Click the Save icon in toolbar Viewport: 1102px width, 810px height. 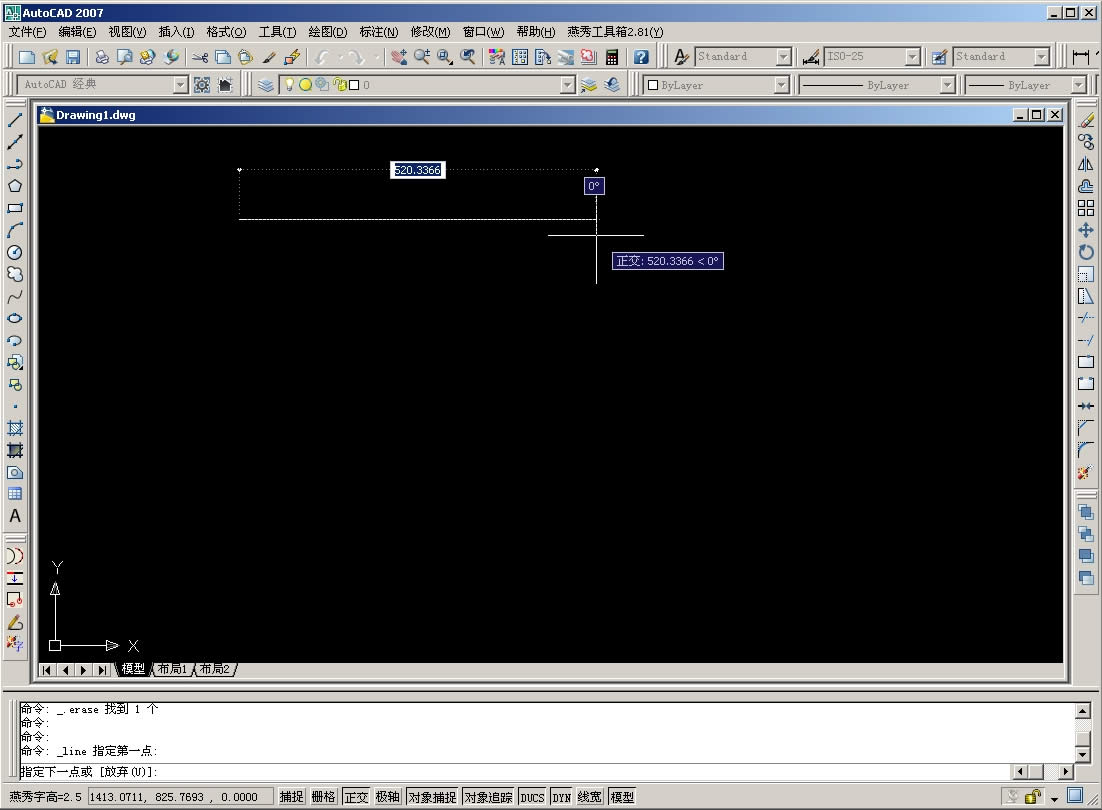(73, 57)
